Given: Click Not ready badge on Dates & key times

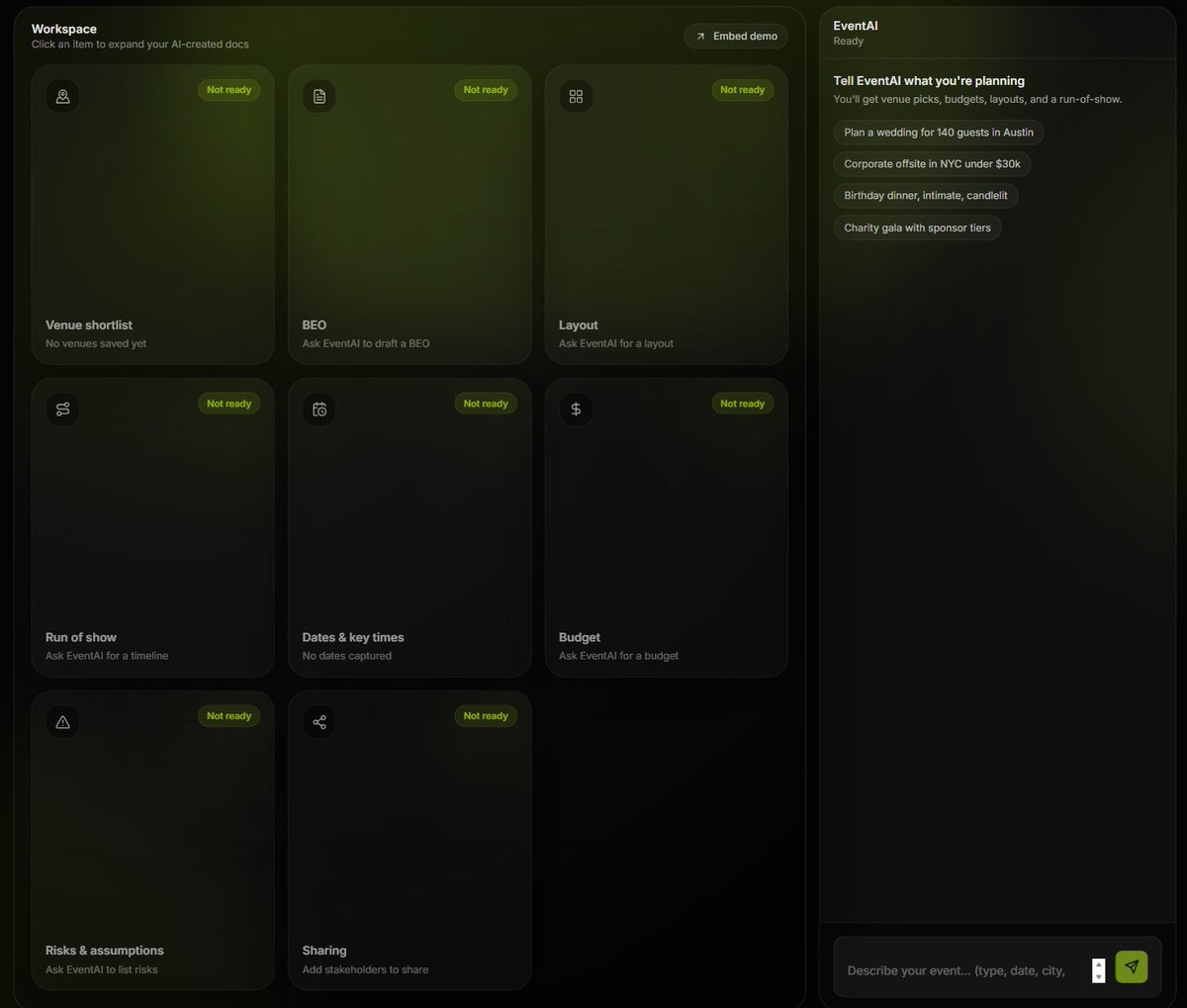Looking at the screenshot, I should [x=486, y=404].
